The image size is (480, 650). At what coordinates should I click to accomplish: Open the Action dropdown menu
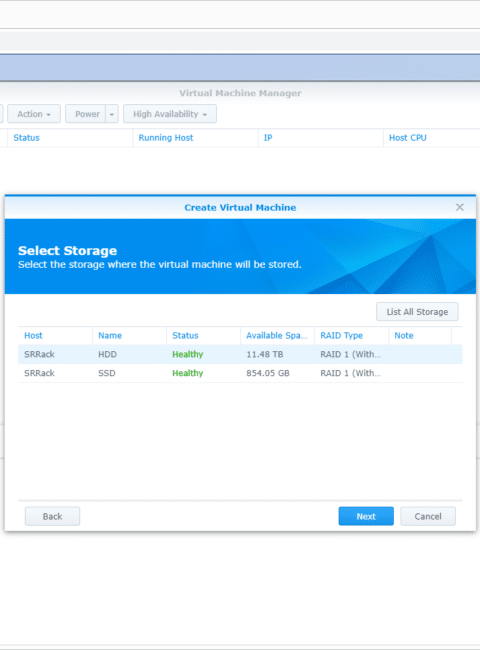coord(34,114)
